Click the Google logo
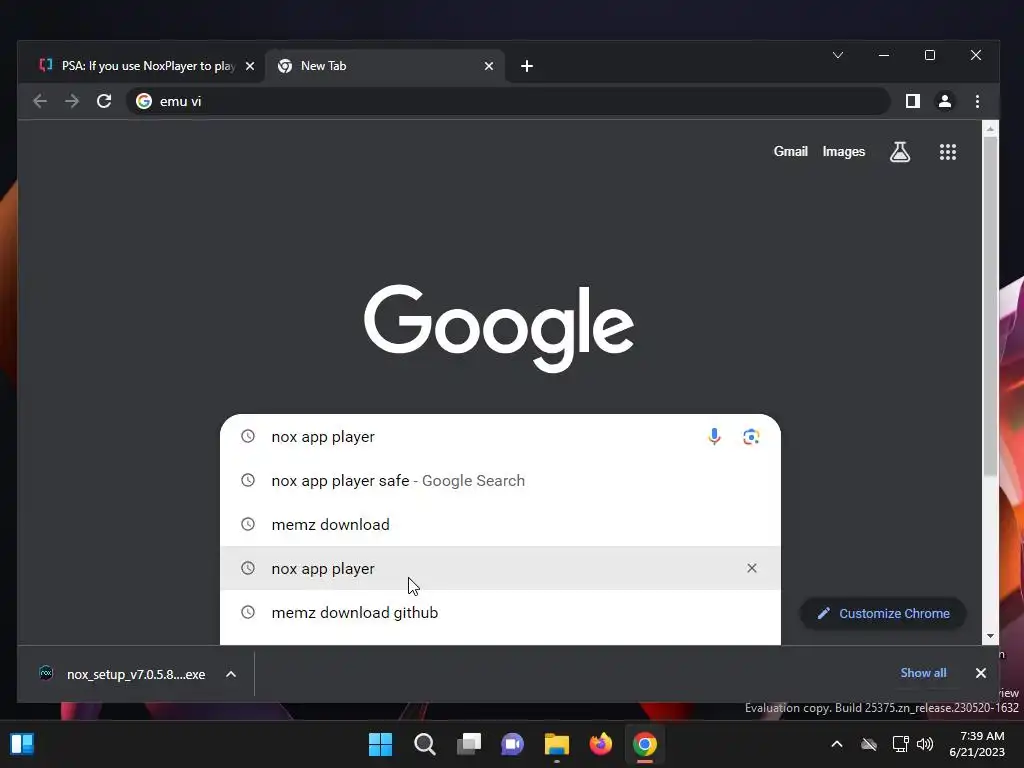This screenshot has width=1024, height=768. [x=498, y=328]
